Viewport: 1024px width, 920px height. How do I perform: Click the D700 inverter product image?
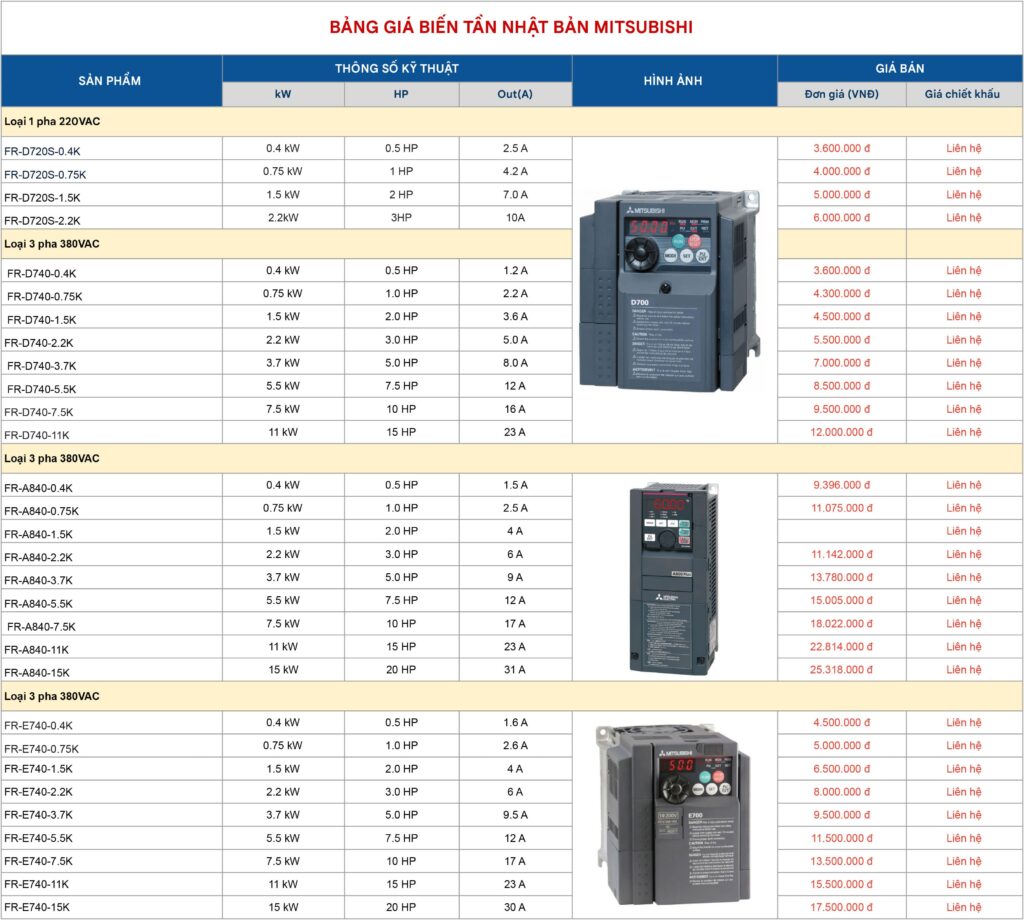coord(672,291)
